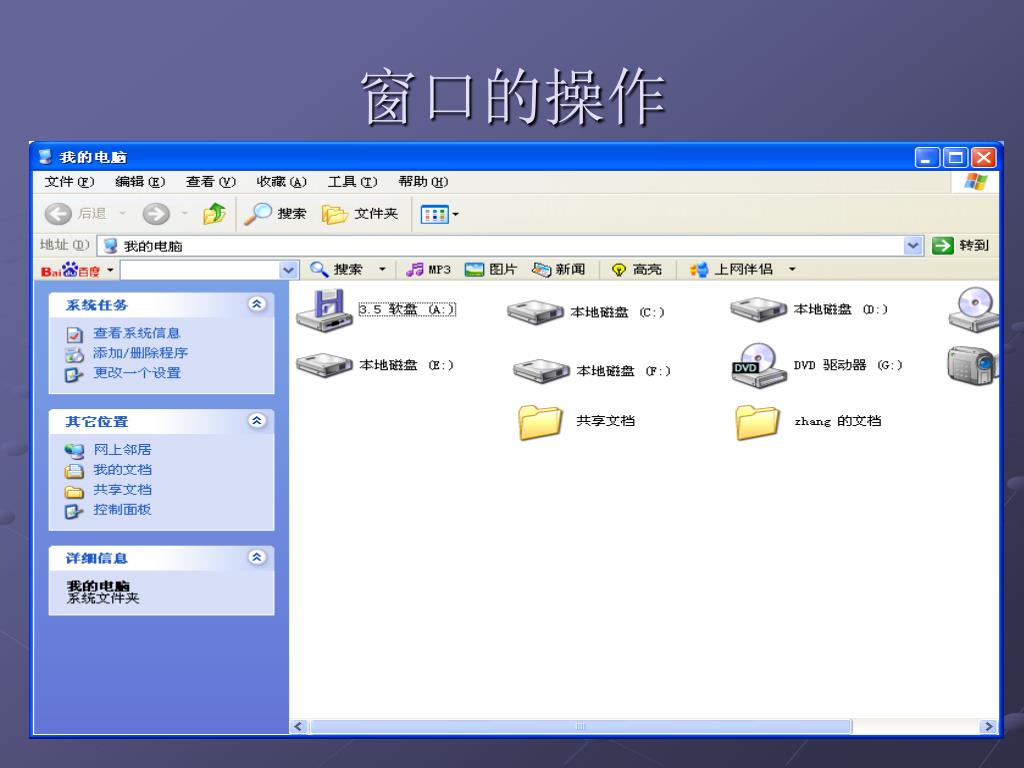This screenshot has height=768, width=1024.
Task: Open views dropdown arrow
Action: coord(456,214)
